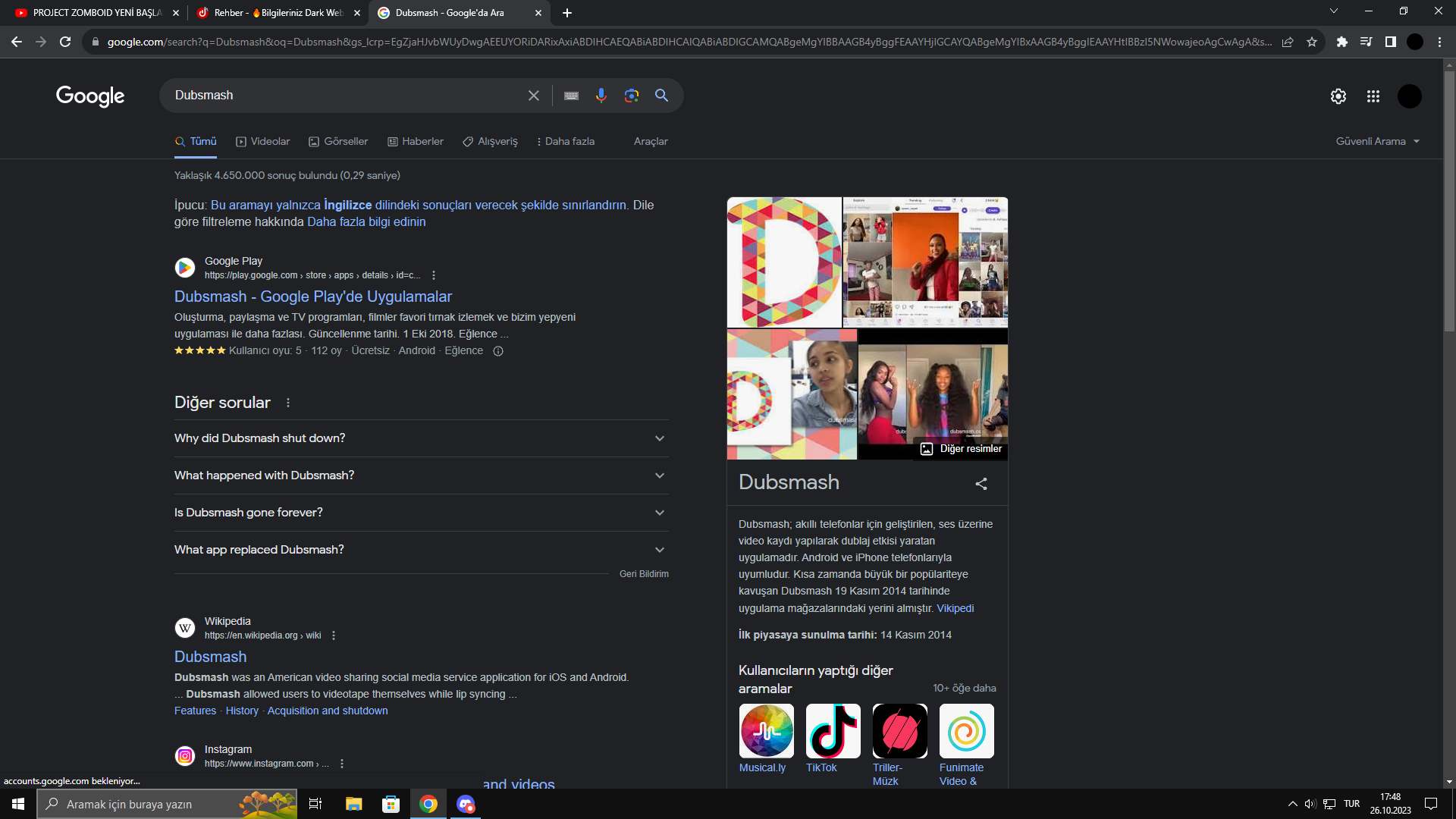
Task: Open the Windows Start menu
Action: (x=18, y=804)
